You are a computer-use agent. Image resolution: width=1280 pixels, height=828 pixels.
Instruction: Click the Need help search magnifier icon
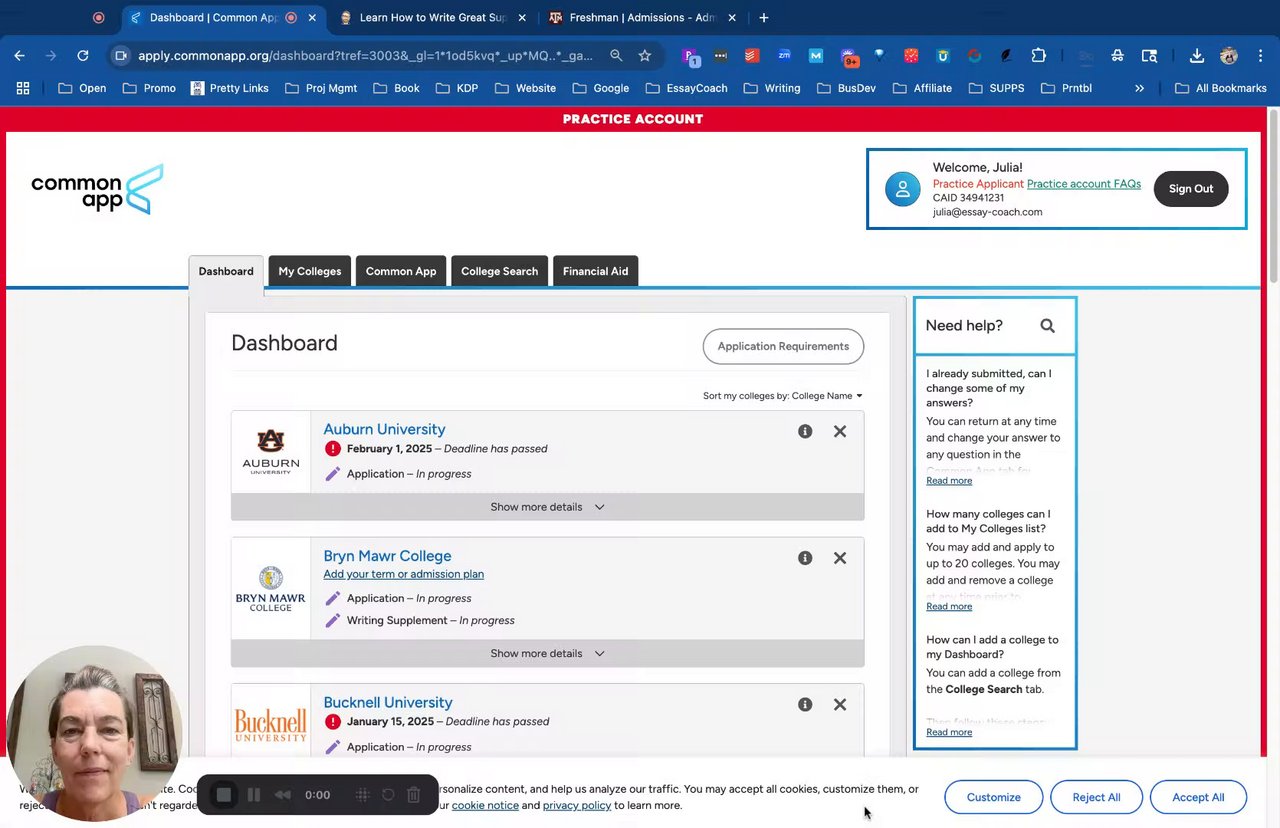(1047, 325)
